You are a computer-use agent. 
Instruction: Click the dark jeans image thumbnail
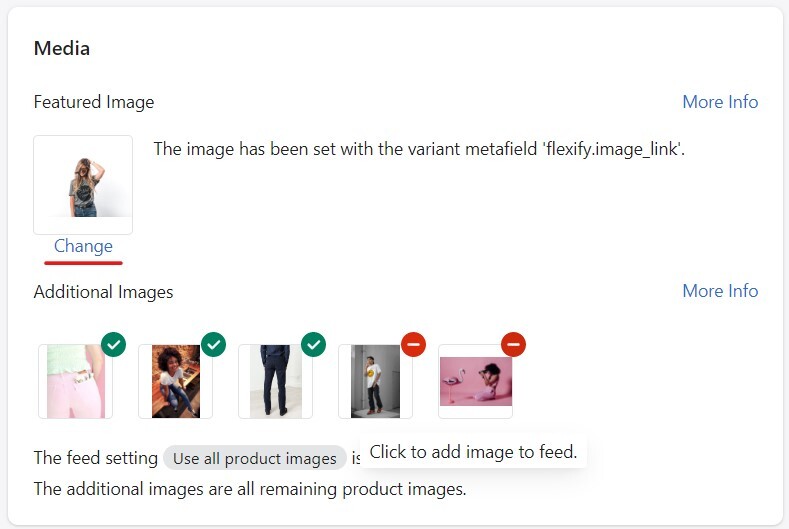click(x=275, y=382)
